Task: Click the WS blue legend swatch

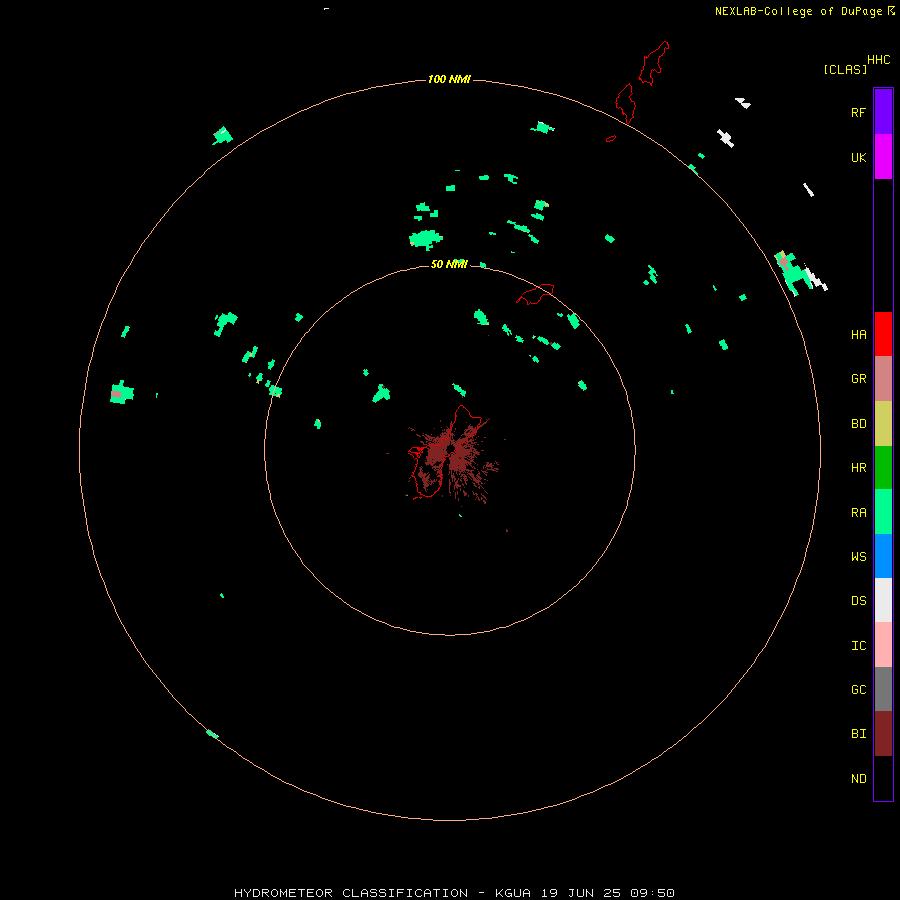Action: tap(883, 556)
